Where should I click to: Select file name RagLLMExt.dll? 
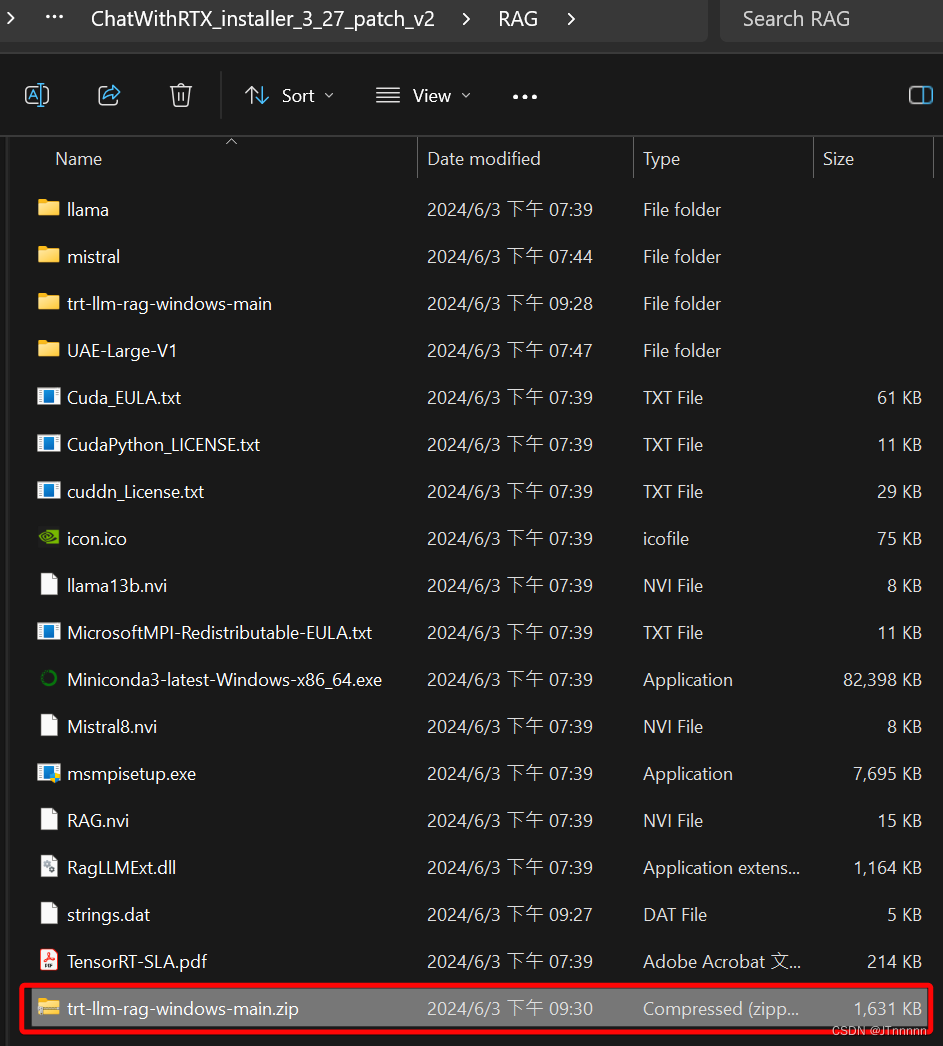[121, 867]
